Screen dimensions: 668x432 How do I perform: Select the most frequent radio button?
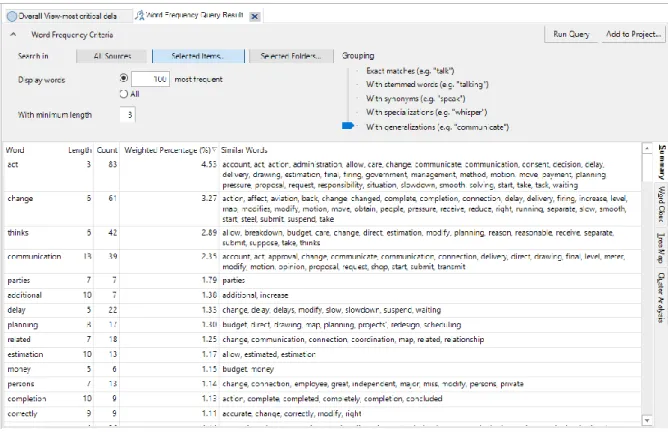(124, 78)
